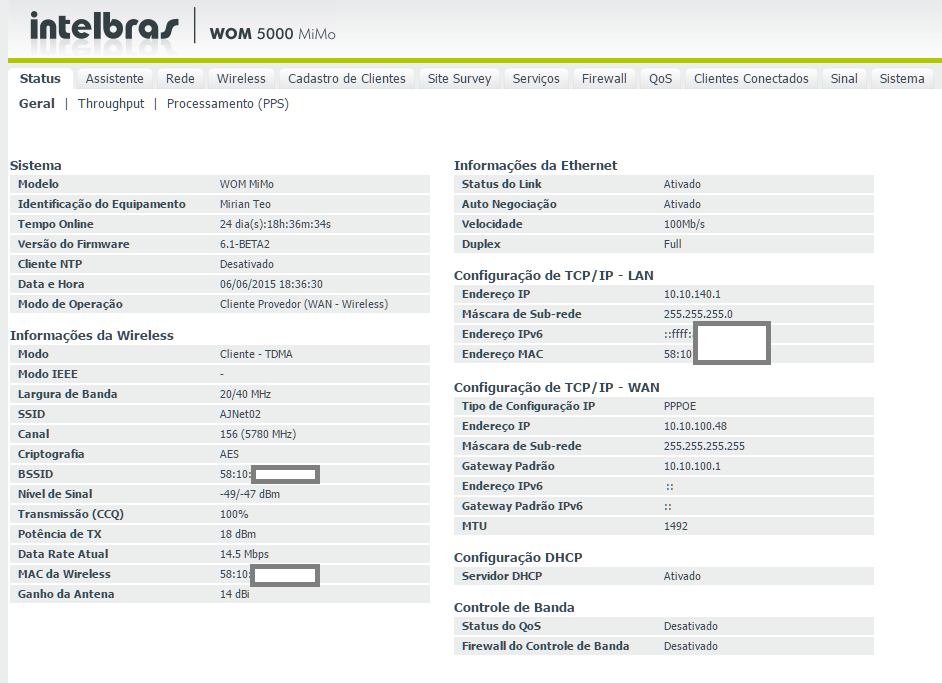Image resolution: width=942 pixels, height=683 pixels.
Task: Select Auto Negociação value Ativado
Action: click(x=682, y=204)
